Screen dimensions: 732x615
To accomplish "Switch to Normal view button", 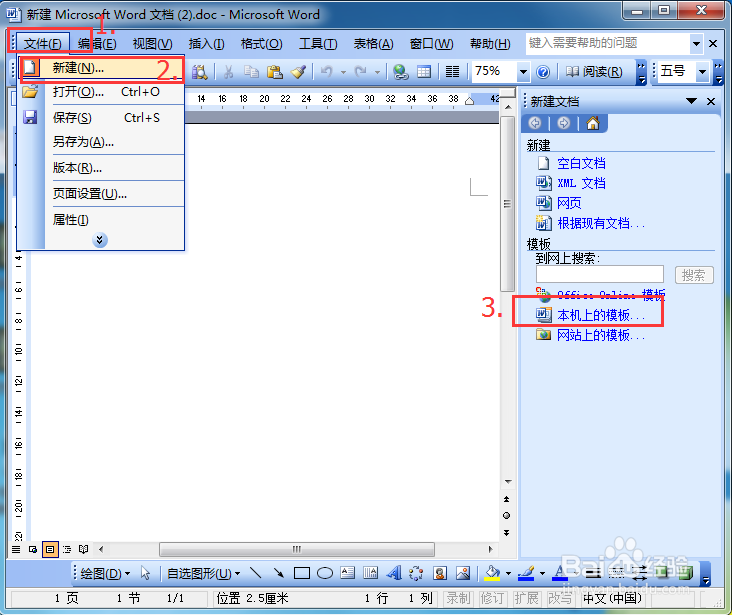I will click(x=16, y=549).
